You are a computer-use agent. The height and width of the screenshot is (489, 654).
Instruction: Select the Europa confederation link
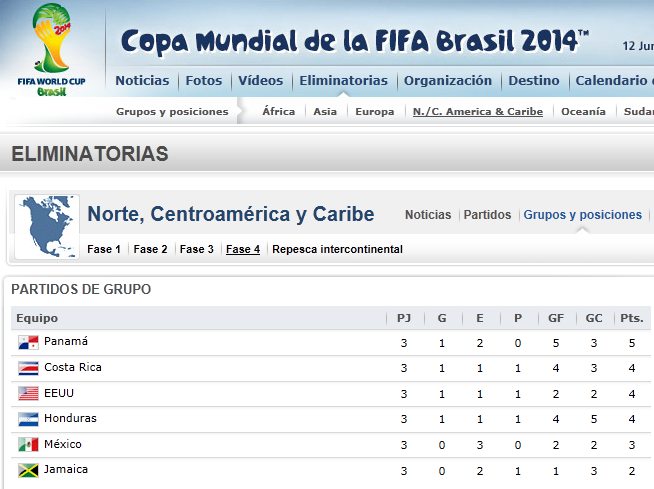click(375, 111)
